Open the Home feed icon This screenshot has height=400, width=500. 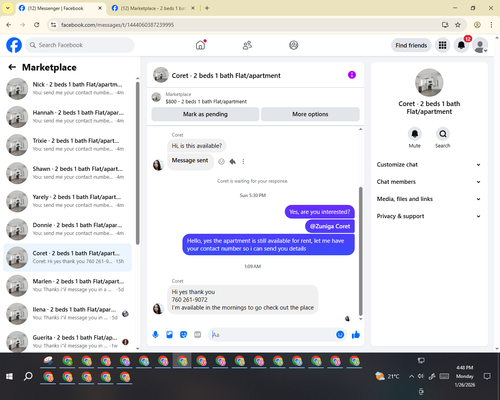tap(200, 45)
